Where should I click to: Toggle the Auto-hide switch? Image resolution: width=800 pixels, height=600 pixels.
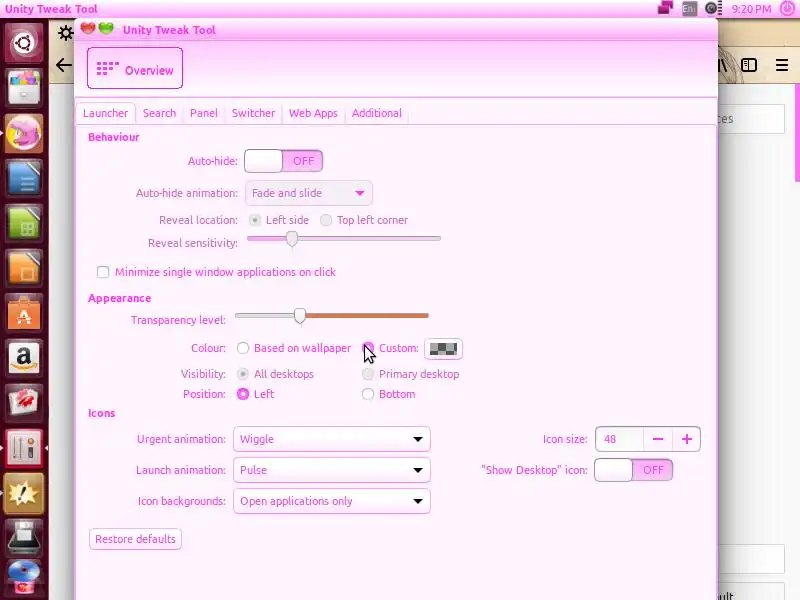click(x=283, y=161)
